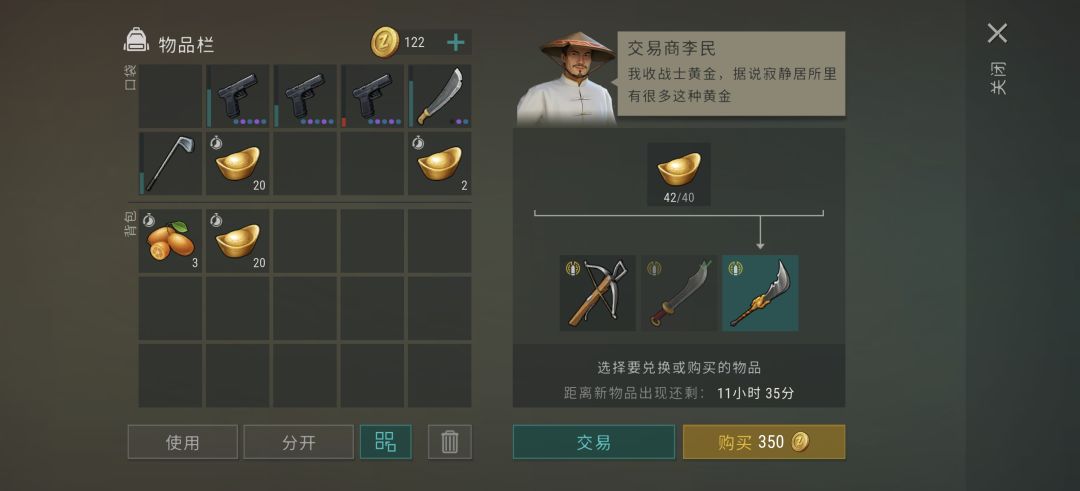
Task: Select the broadsword reward item
Action: [x=678, y=293]
